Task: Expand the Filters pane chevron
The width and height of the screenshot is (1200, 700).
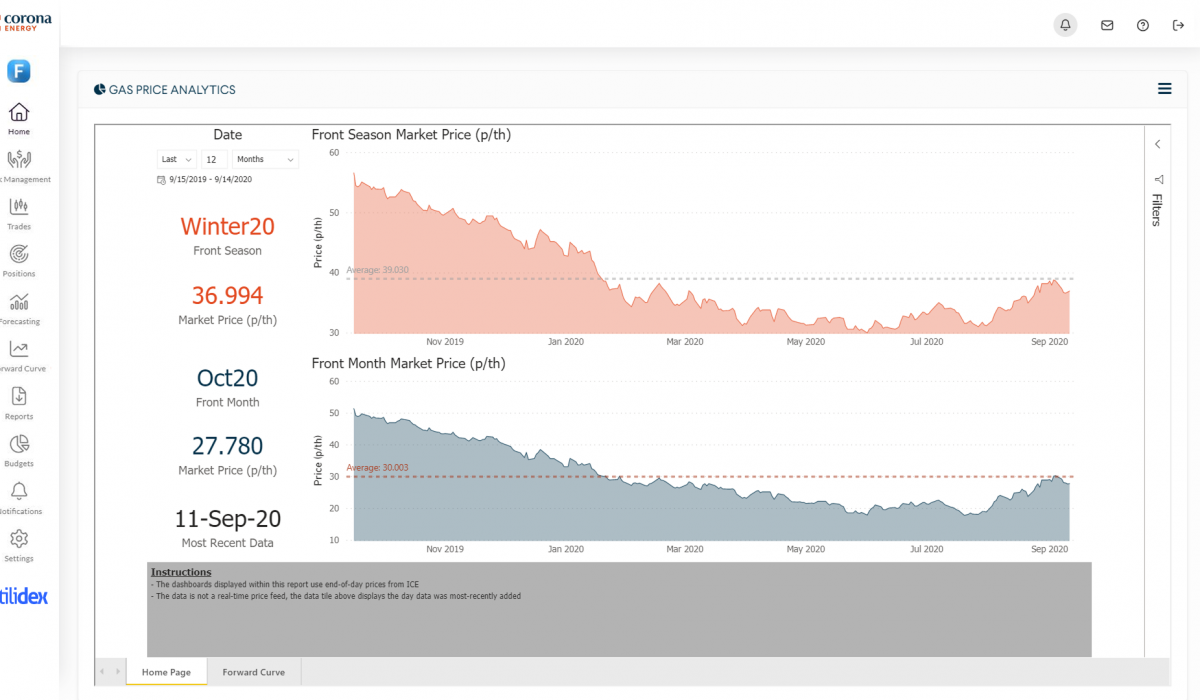Action: pyautogui.click(x=1157, y=144)
